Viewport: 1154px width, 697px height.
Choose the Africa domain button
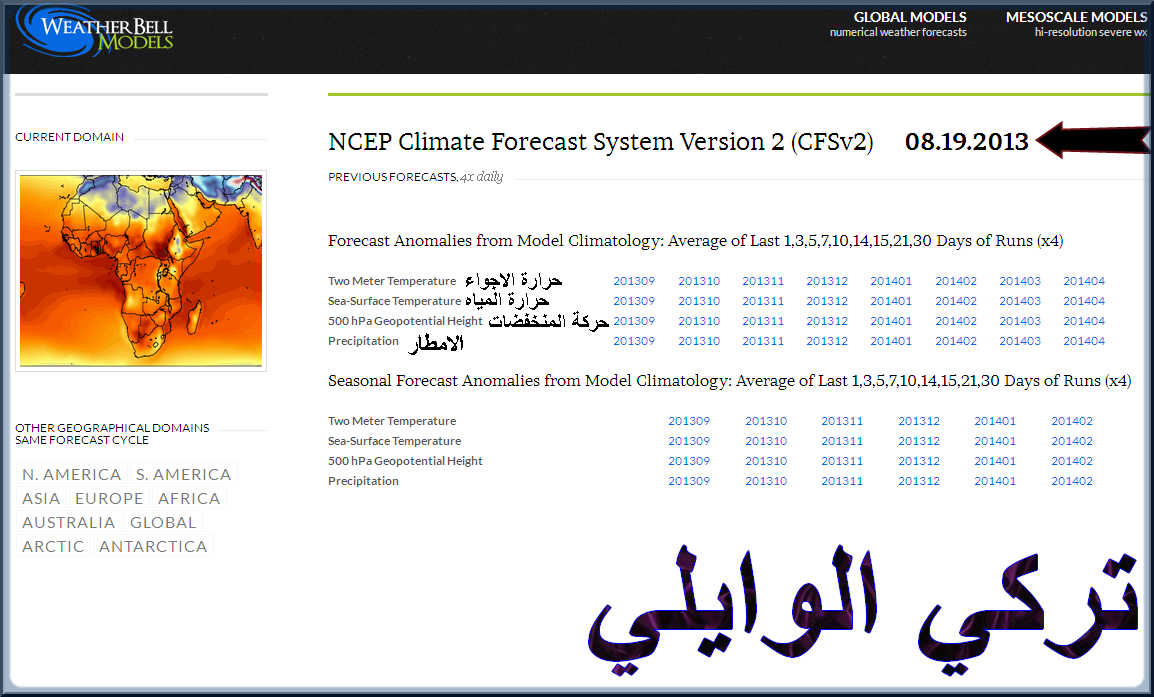(x=189, y=499)
